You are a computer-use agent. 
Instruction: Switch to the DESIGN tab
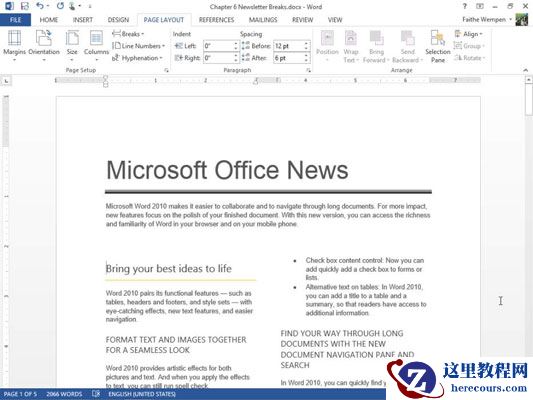118,20
